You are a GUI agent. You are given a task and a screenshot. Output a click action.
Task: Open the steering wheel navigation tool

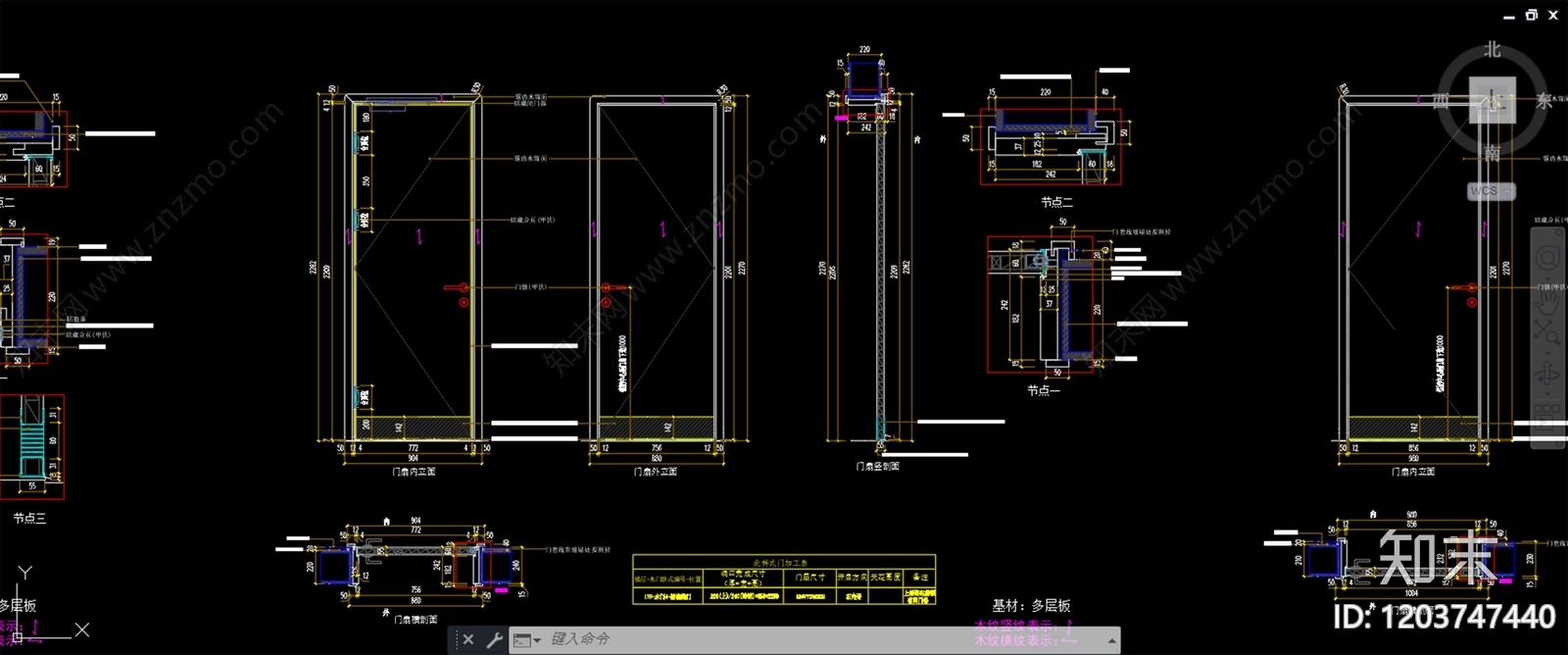1547,258
